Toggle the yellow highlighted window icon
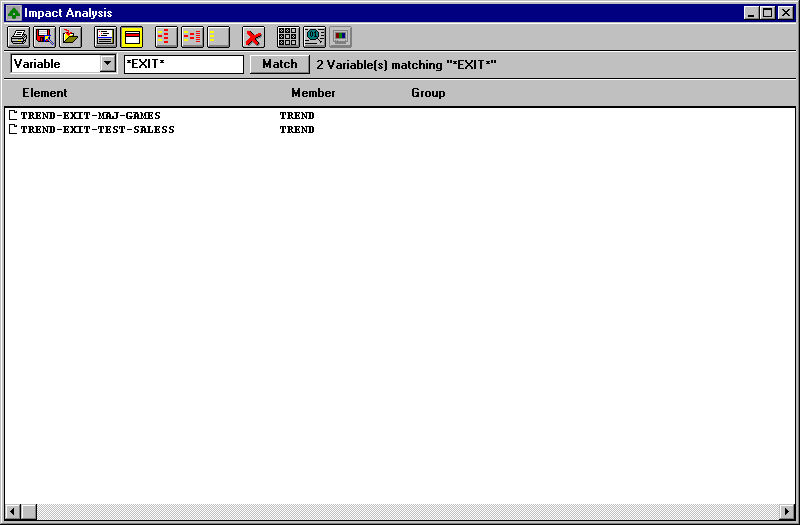 [x=131, y=38]
